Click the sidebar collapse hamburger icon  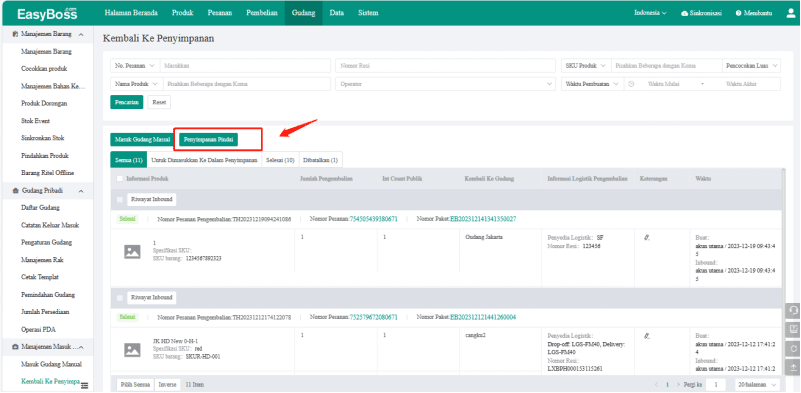pos(84,385)
